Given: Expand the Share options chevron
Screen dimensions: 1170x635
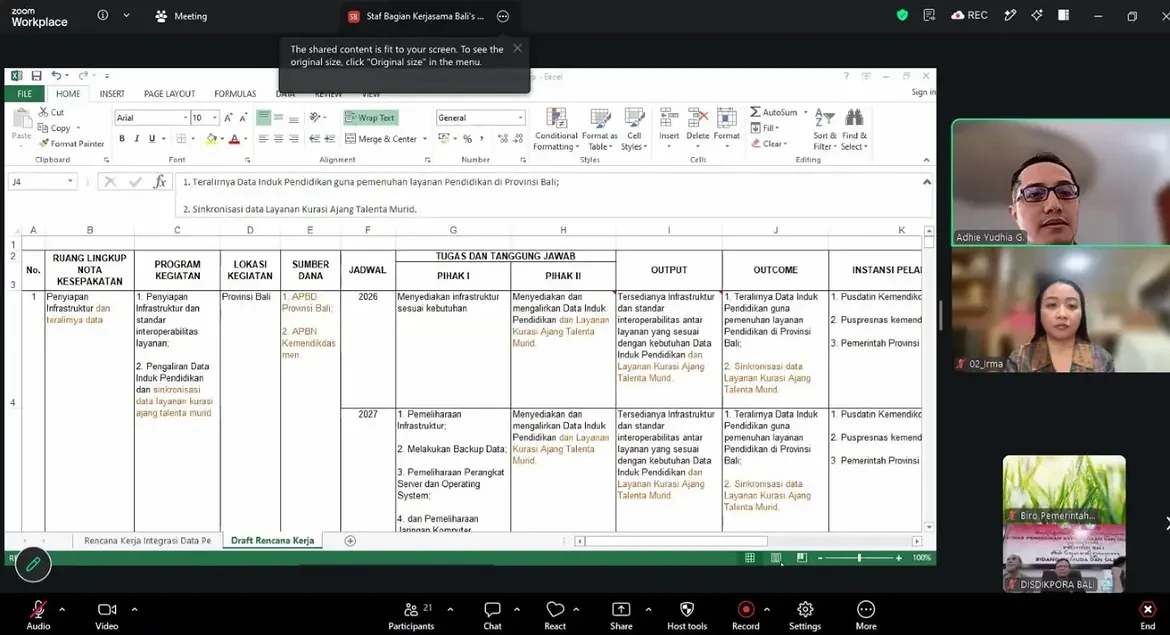Looking at the screenshot, I should 648,610.
